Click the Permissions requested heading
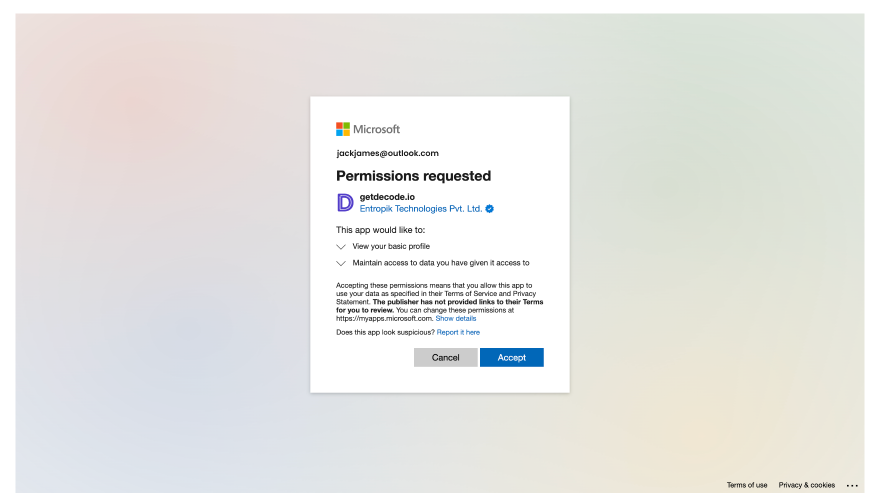The width and height of the screenshot is (881, 502). click(x=414, y=176)
